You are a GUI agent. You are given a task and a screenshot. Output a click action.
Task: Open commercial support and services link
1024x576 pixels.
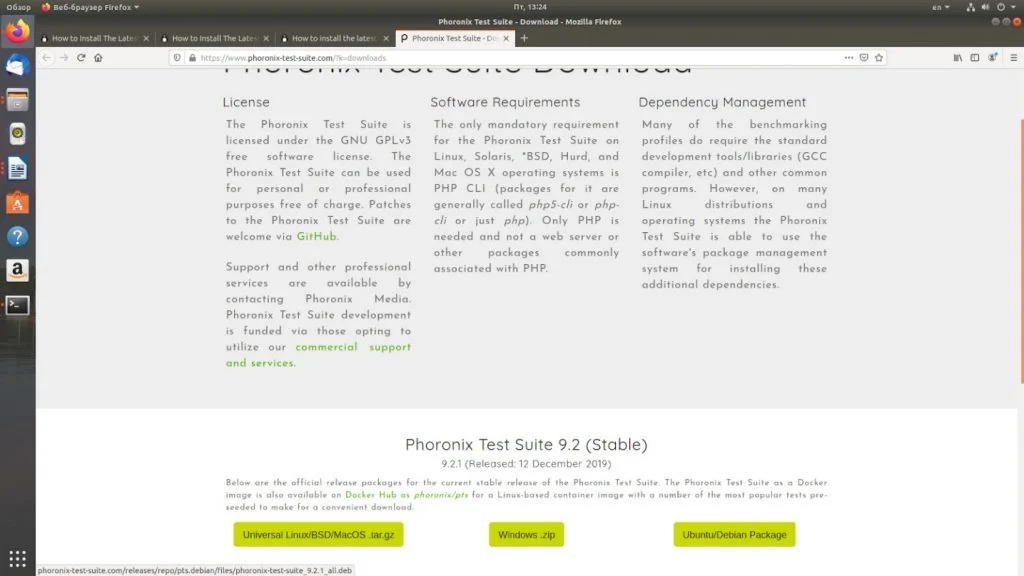tap(318, 355)
